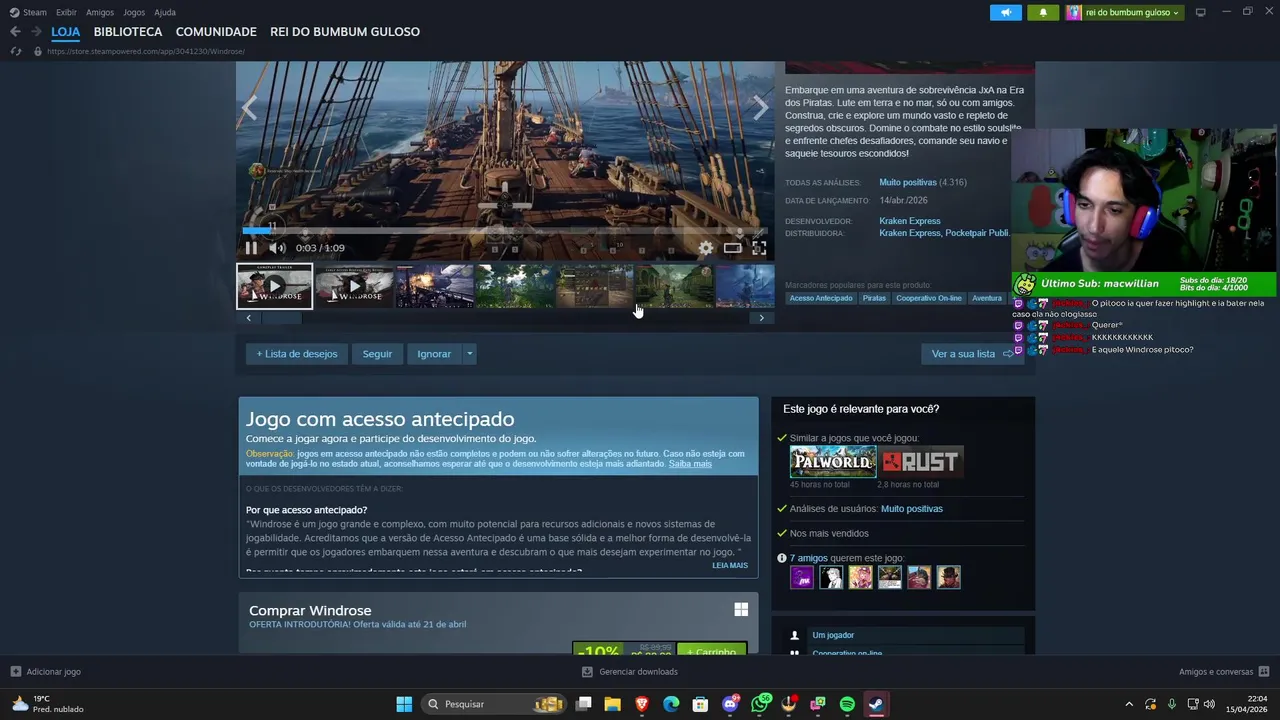Expand the dropdown arrow beside Ignorar
This screenshot has height=720, width=1280.
[x=469, y=354]
